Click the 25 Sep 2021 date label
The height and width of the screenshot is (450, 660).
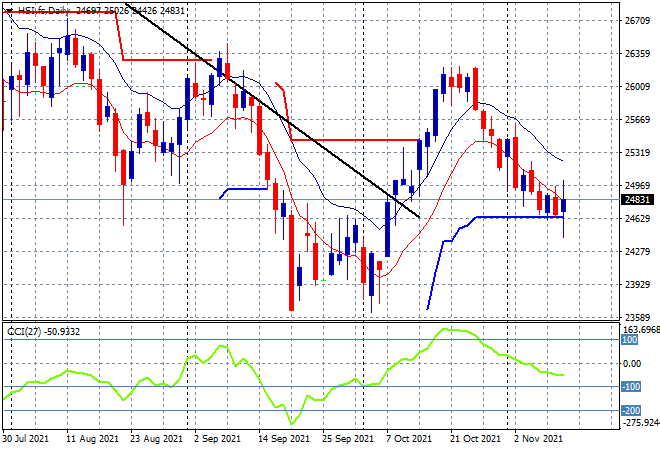(348, 439)
